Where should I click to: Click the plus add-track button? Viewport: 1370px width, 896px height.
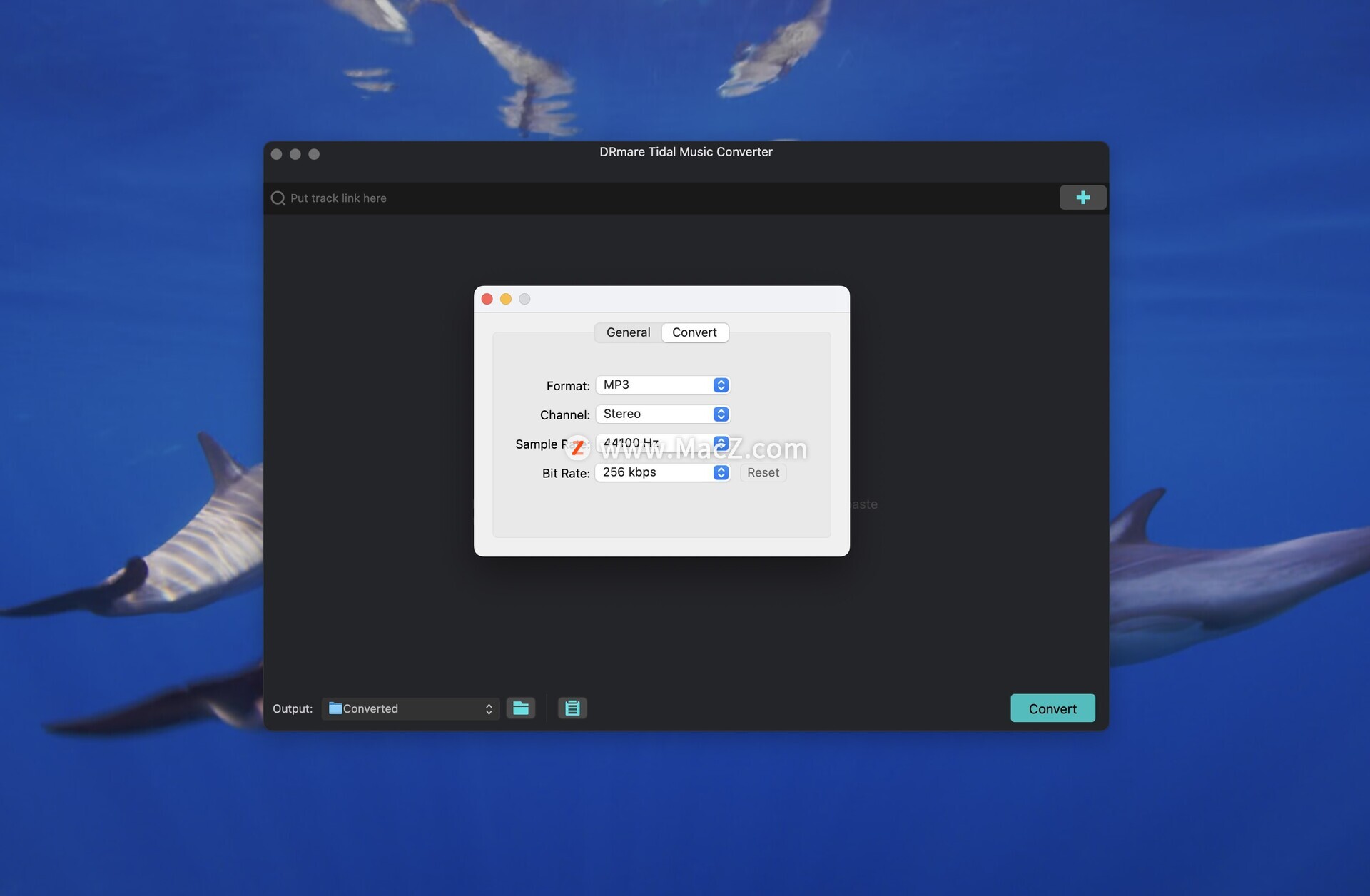1082,198
